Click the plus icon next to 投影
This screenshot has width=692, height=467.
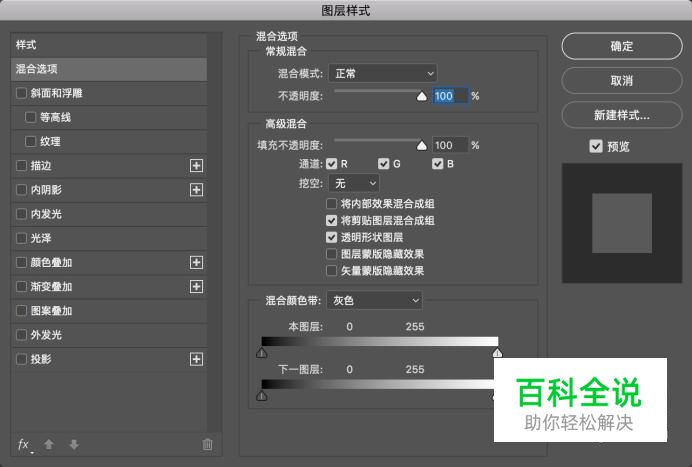pos(196,359)
